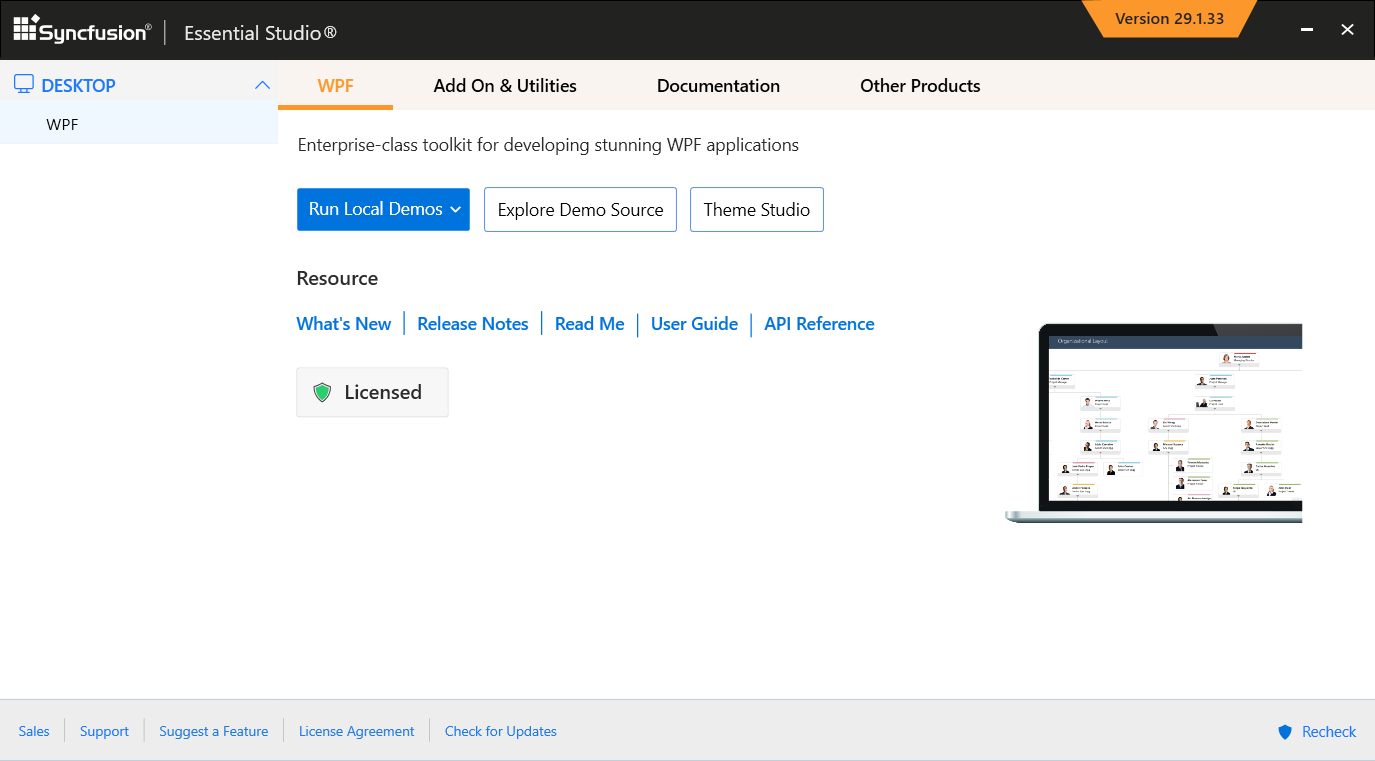Viewport: 1375px width, 761px height.
Task: Click the Essential Studio title text
Action: click(260, 33)
